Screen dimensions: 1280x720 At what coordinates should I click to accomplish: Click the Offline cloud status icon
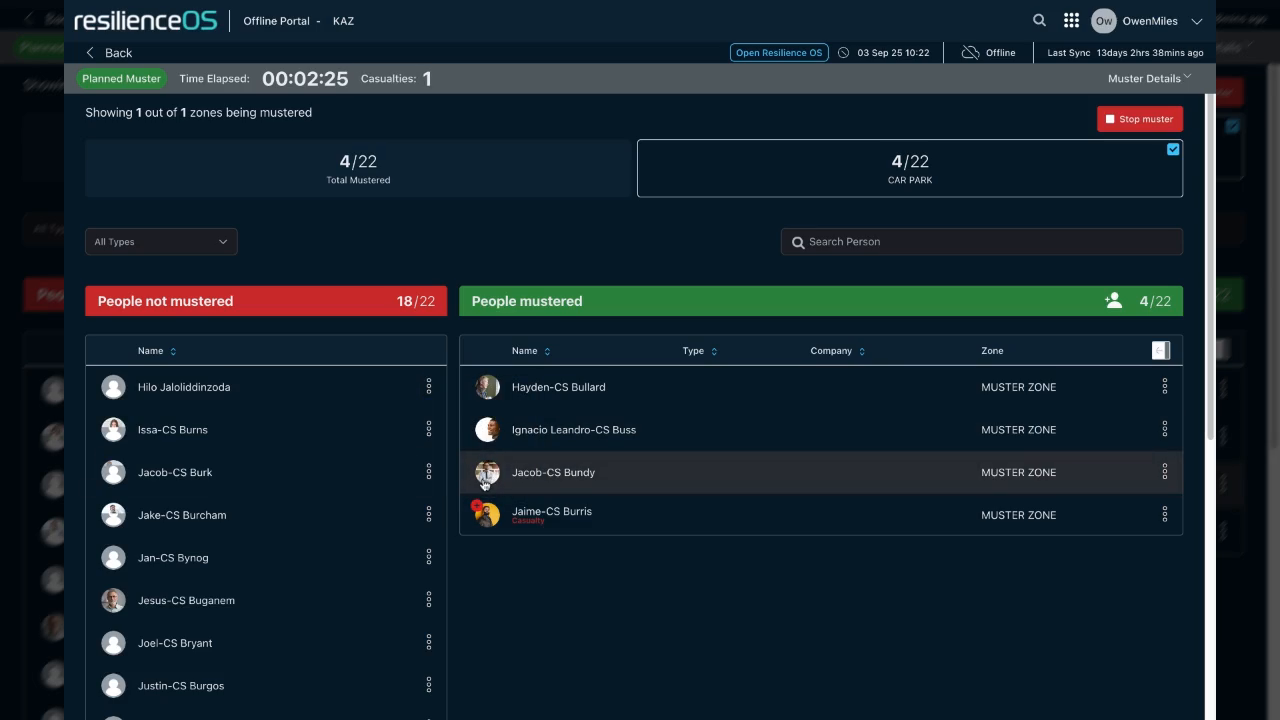coord(970,52)
